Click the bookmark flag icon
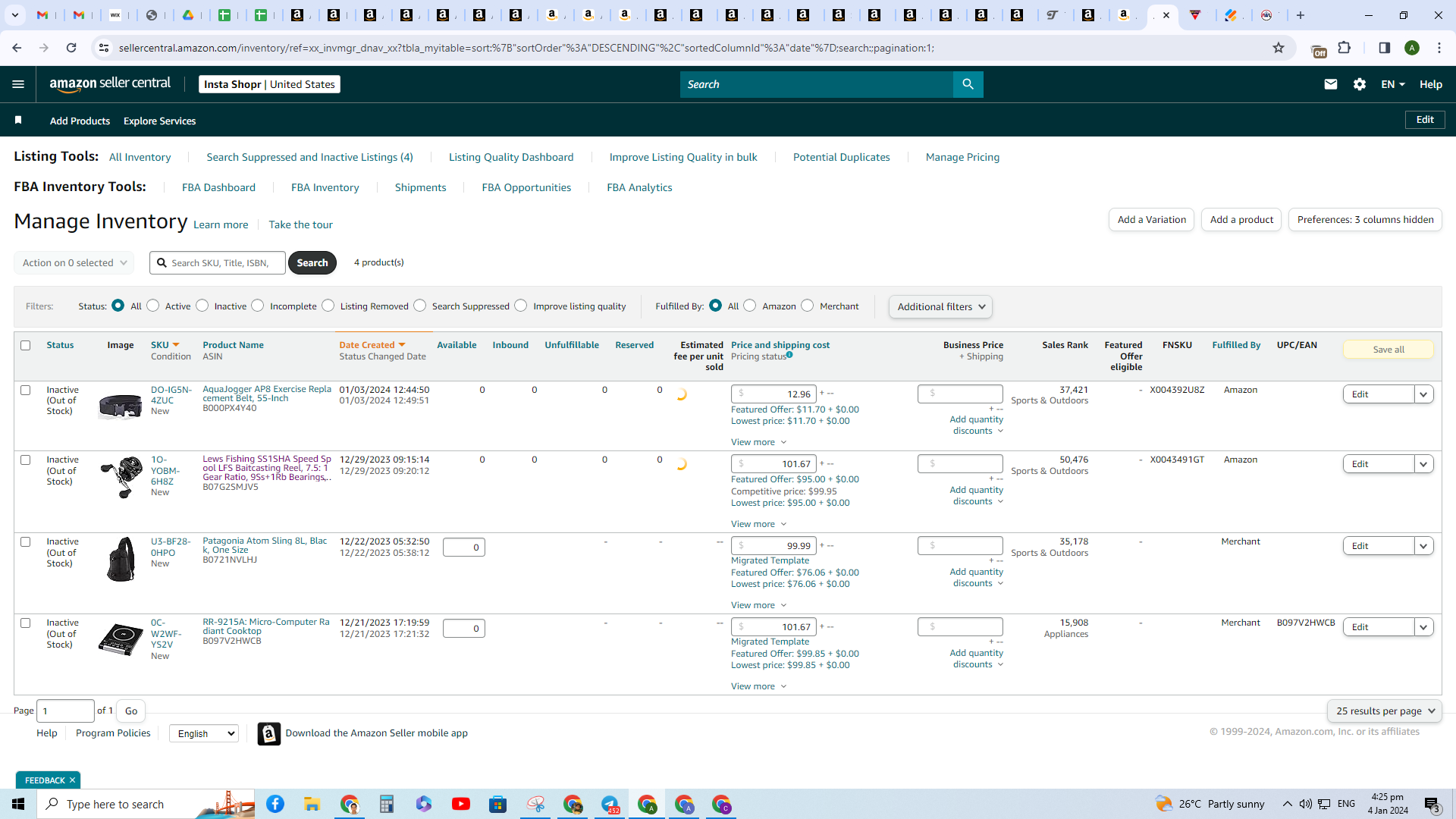The image size is (1456, 819). click(x=18, y=120)
